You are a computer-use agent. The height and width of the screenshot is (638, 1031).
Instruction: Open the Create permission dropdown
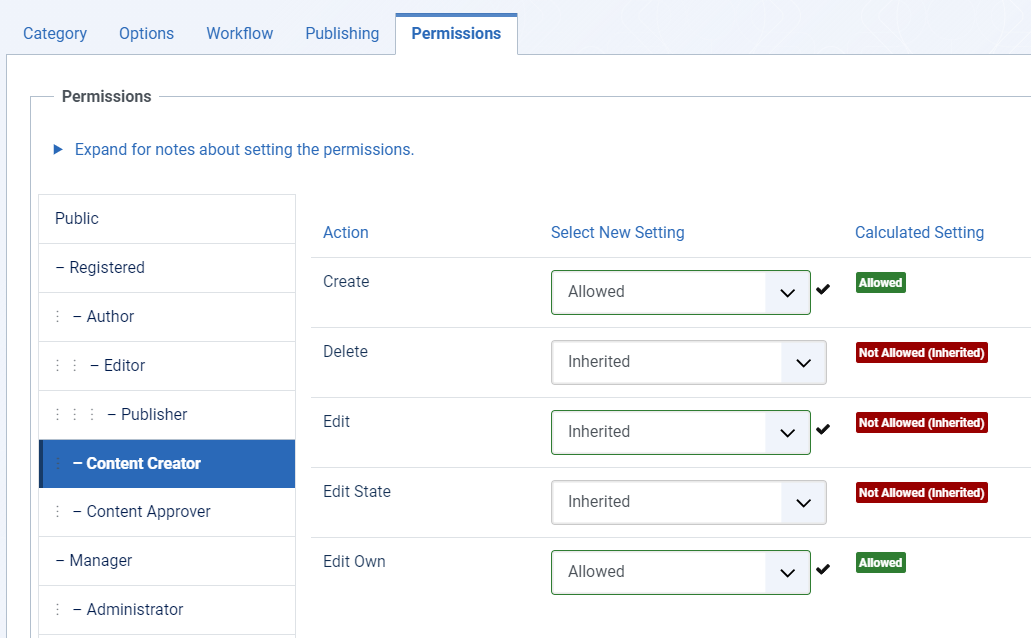(x=680, y=292)
